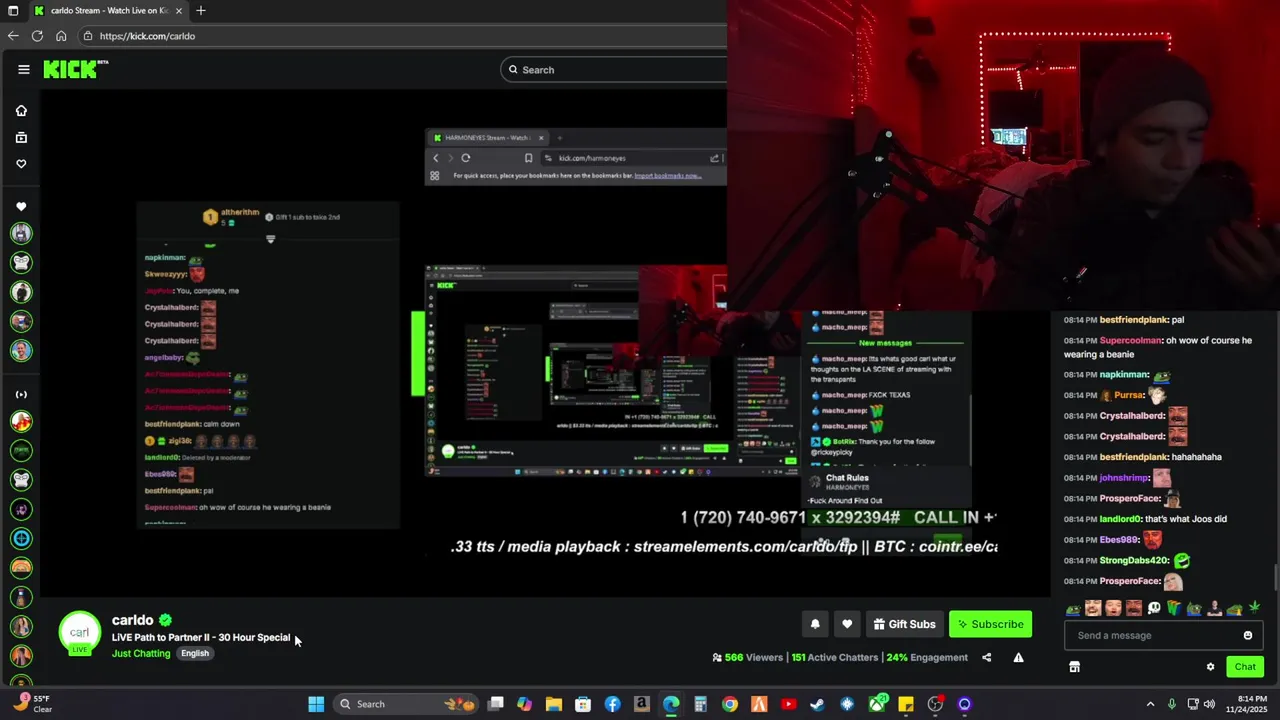Open Facebook from taskbar
Image resolution: width=1280 pixels, height=720 pixels.
612,704
